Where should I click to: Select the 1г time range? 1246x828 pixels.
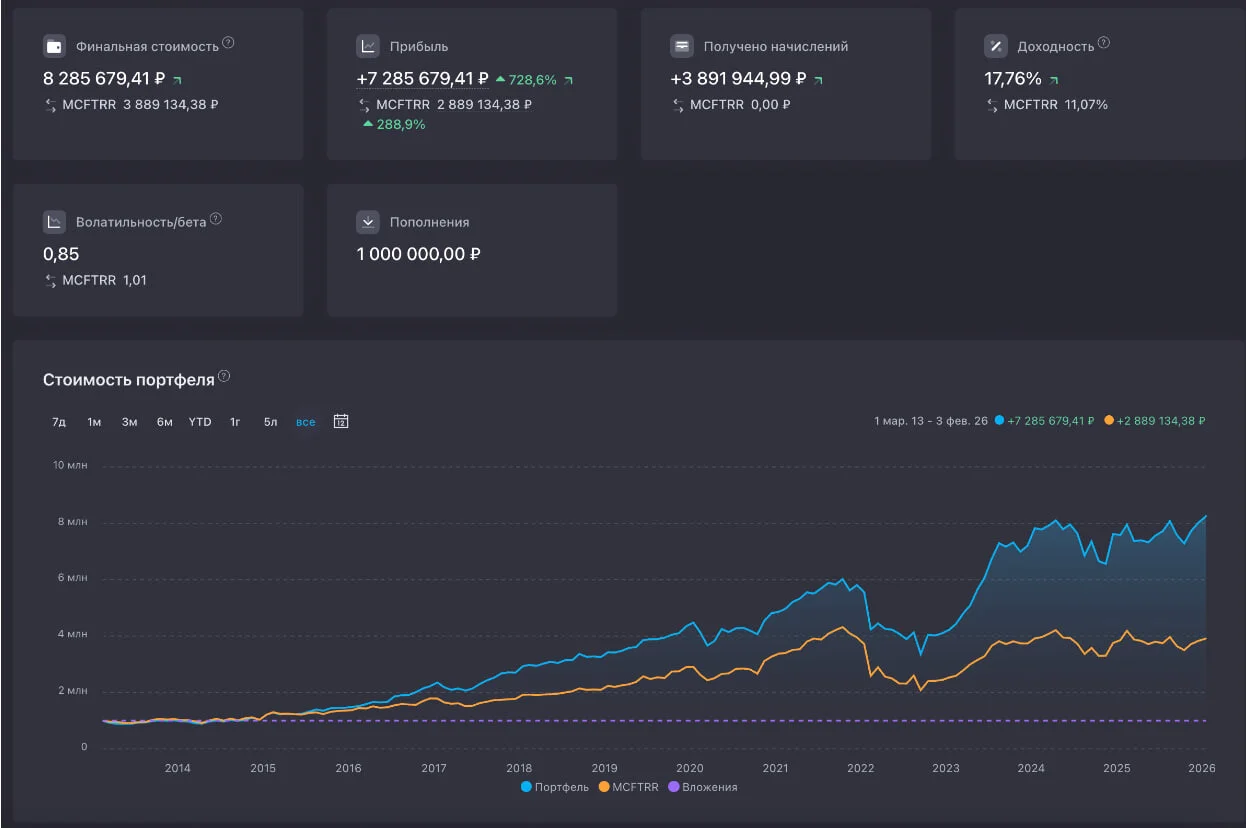(x=235, y=422)
